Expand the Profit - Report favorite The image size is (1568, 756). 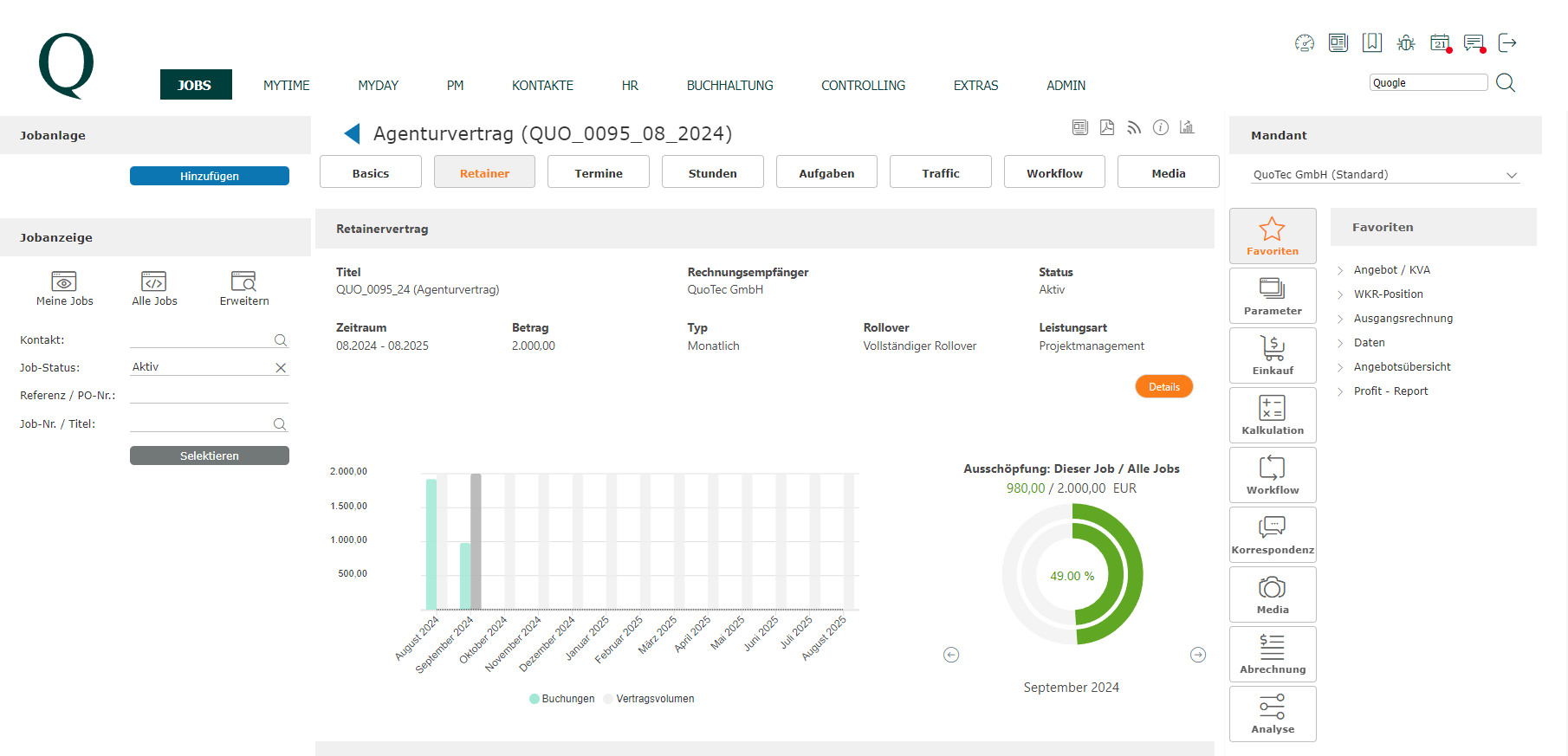[x=1390, y=391]
